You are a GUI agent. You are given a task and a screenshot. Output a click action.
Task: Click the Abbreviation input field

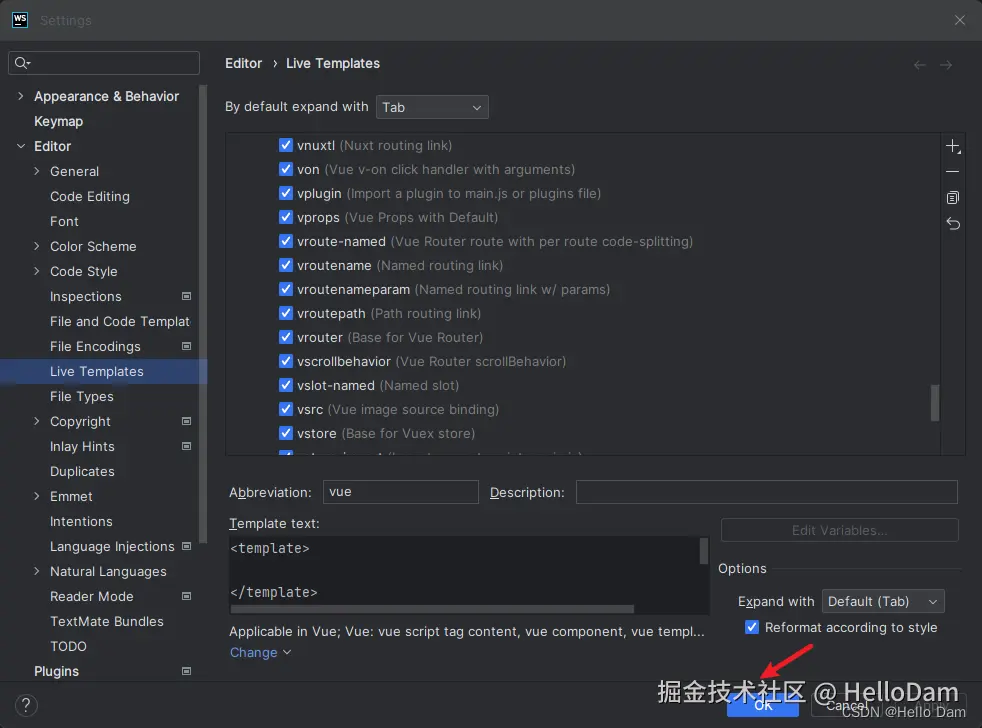click(x=401, y=492)
